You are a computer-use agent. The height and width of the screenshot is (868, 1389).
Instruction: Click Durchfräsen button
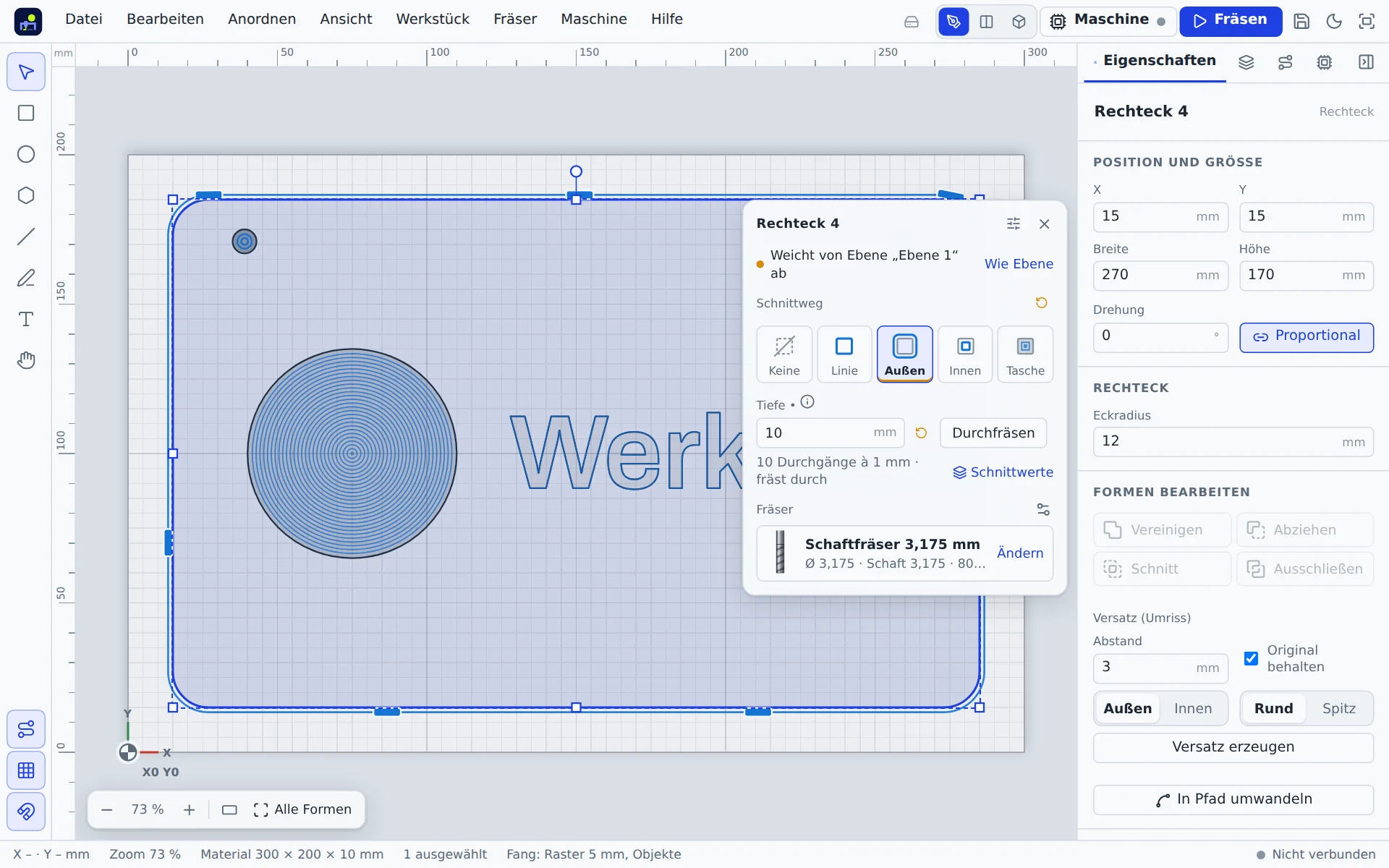click(x=993, y=433)
